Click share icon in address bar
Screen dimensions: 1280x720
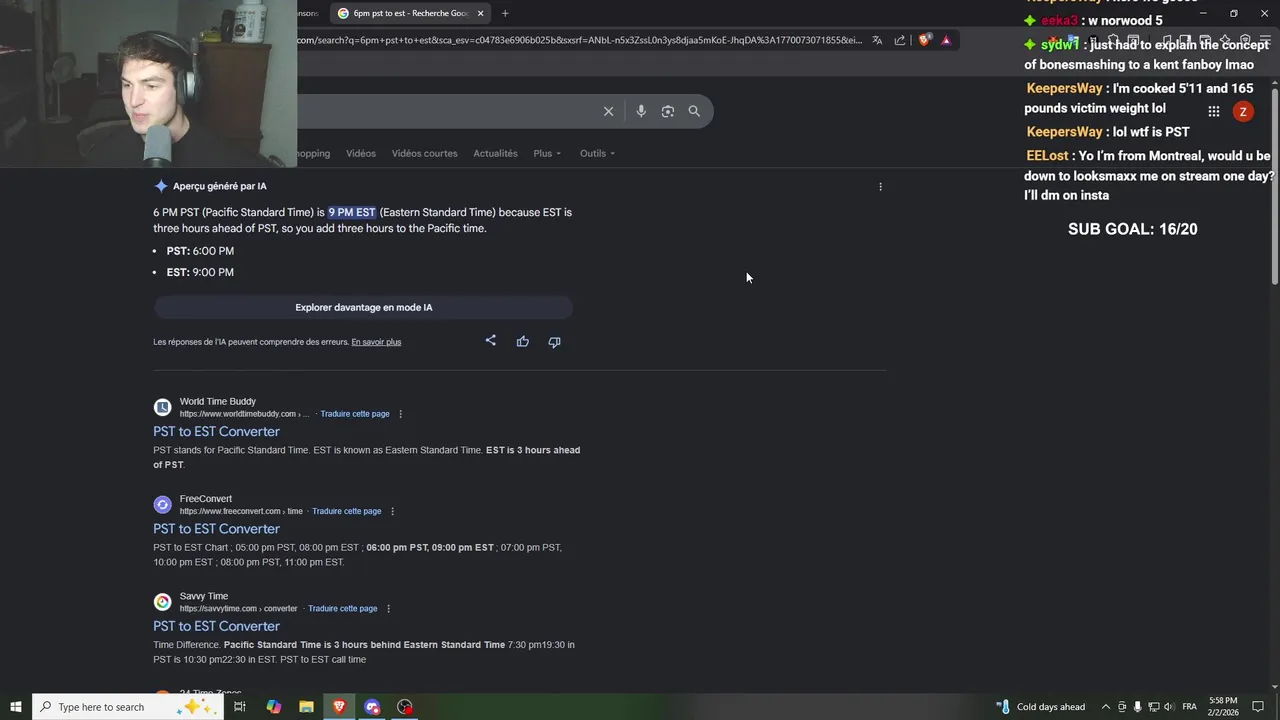pos(900,40)
